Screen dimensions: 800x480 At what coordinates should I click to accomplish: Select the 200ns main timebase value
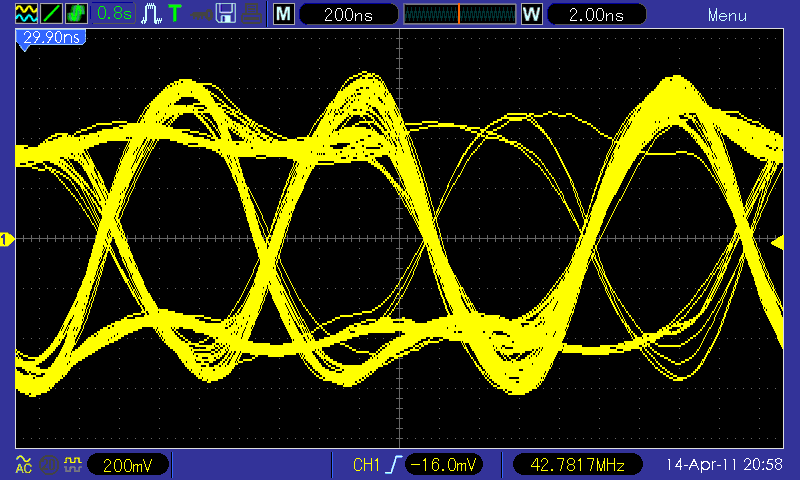(x=348, y=14)
